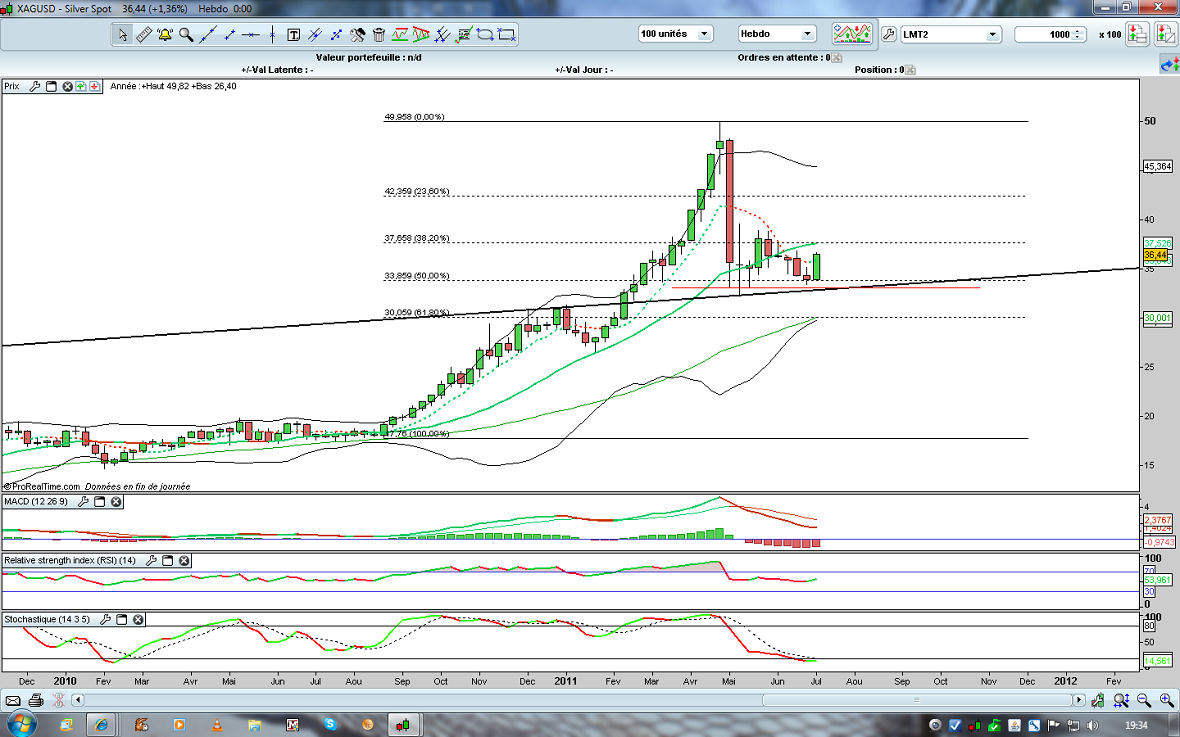
Task: Pick the ruler measurement tool
Action: coord(143,35)
